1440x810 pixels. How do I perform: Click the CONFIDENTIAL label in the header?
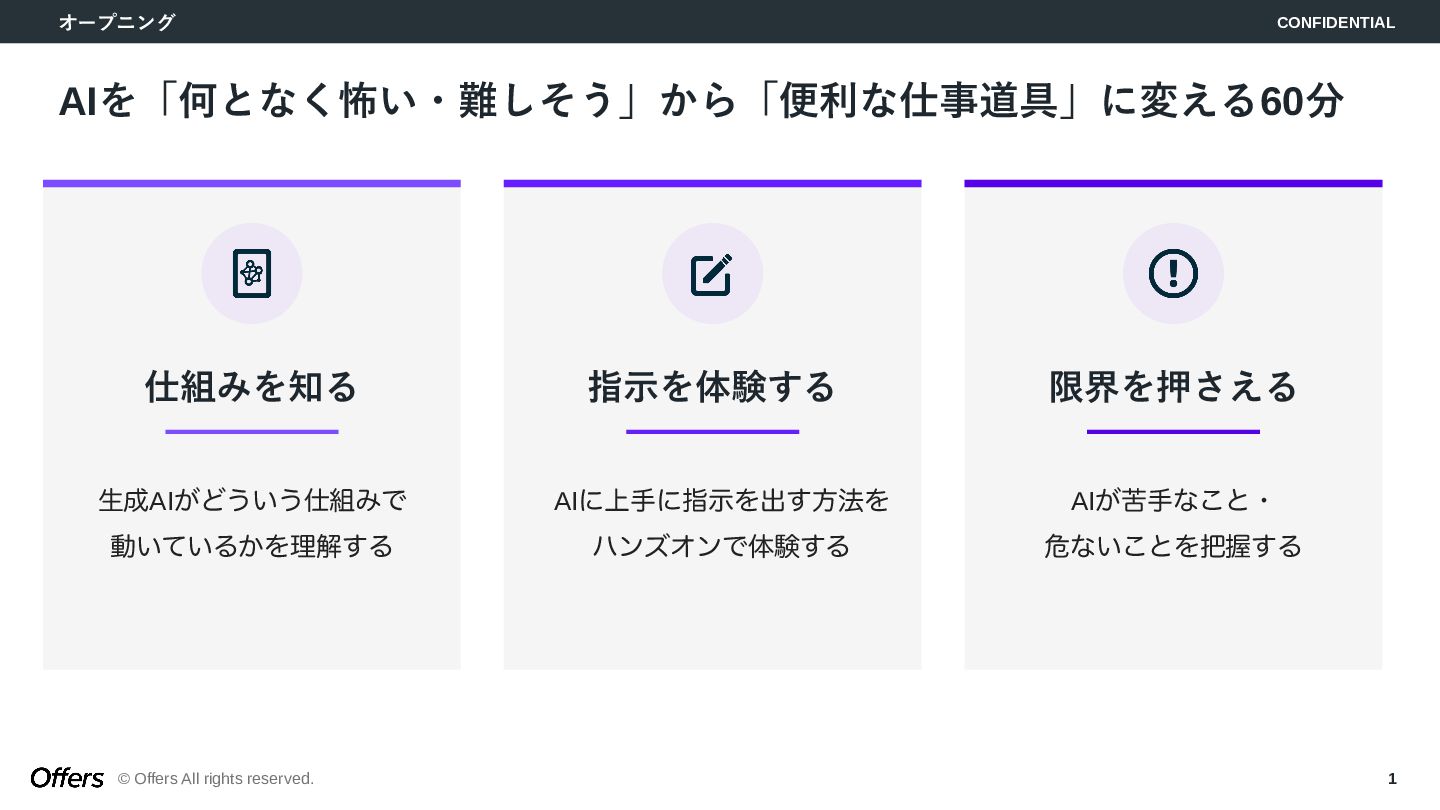(1336, 22)
